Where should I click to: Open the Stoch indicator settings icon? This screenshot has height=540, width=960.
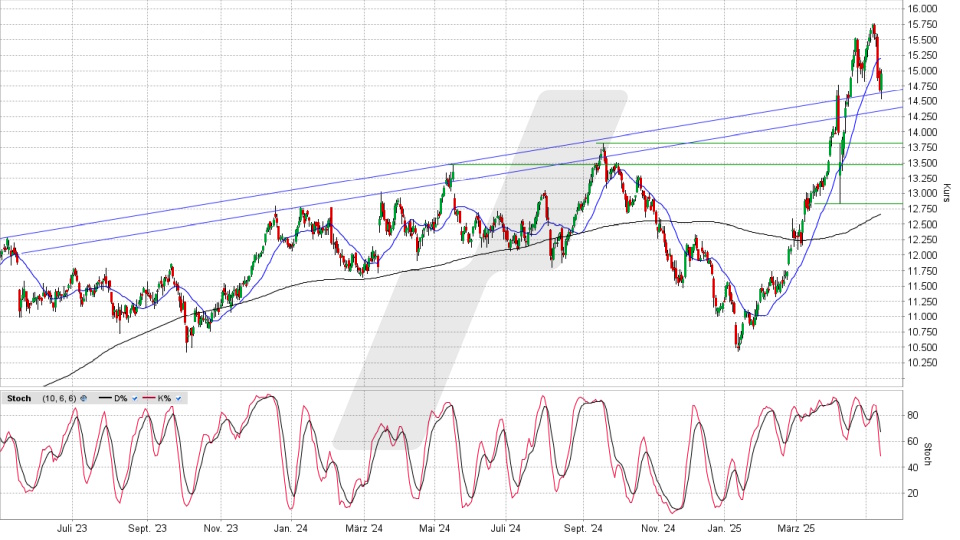point(83,398)
